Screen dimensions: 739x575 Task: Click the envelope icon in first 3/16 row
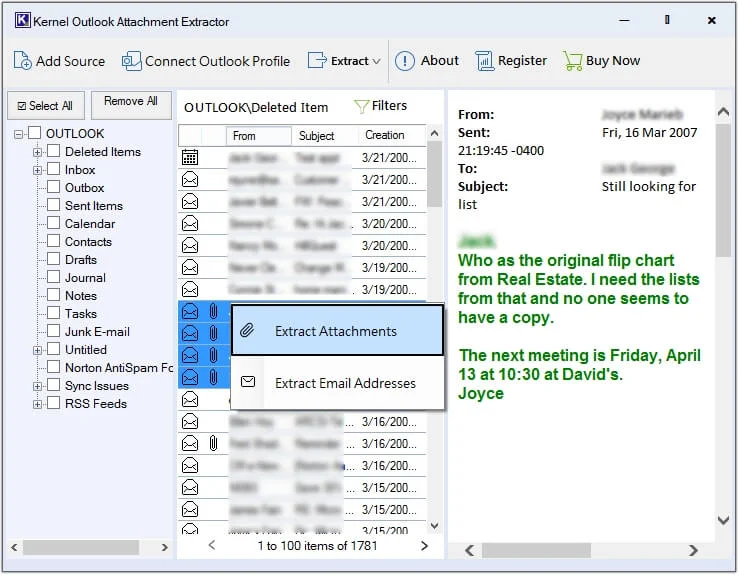(190, 421)
